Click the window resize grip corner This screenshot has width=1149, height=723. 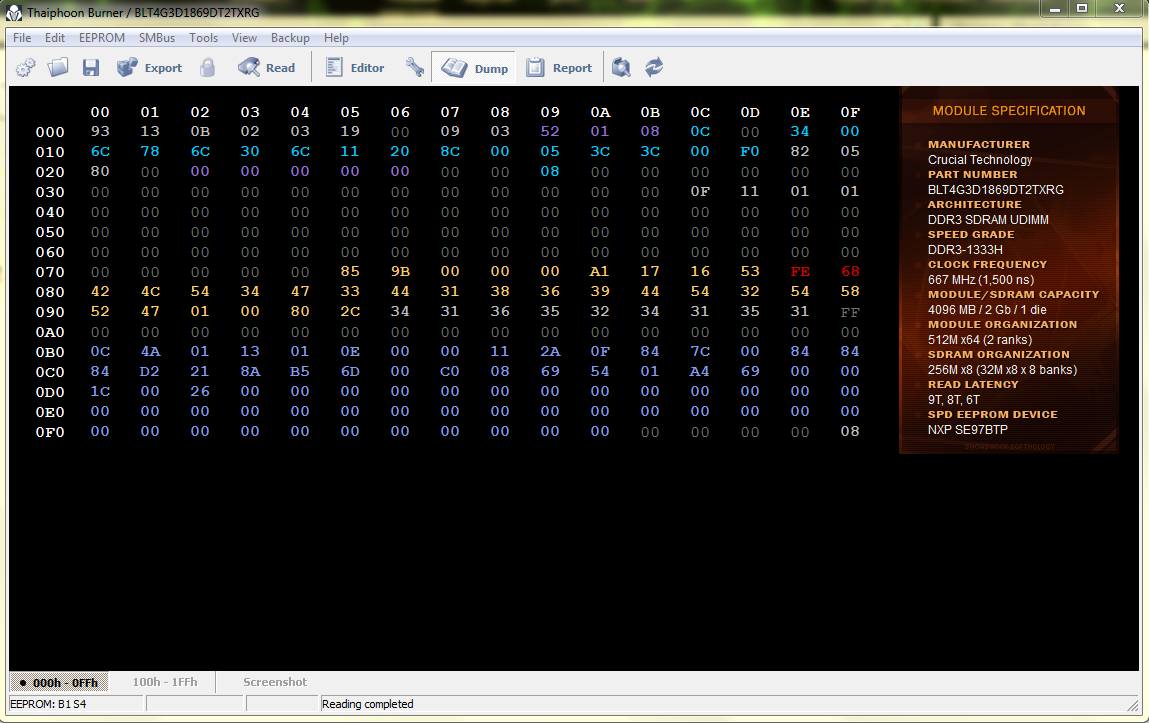pos(1133,705)
